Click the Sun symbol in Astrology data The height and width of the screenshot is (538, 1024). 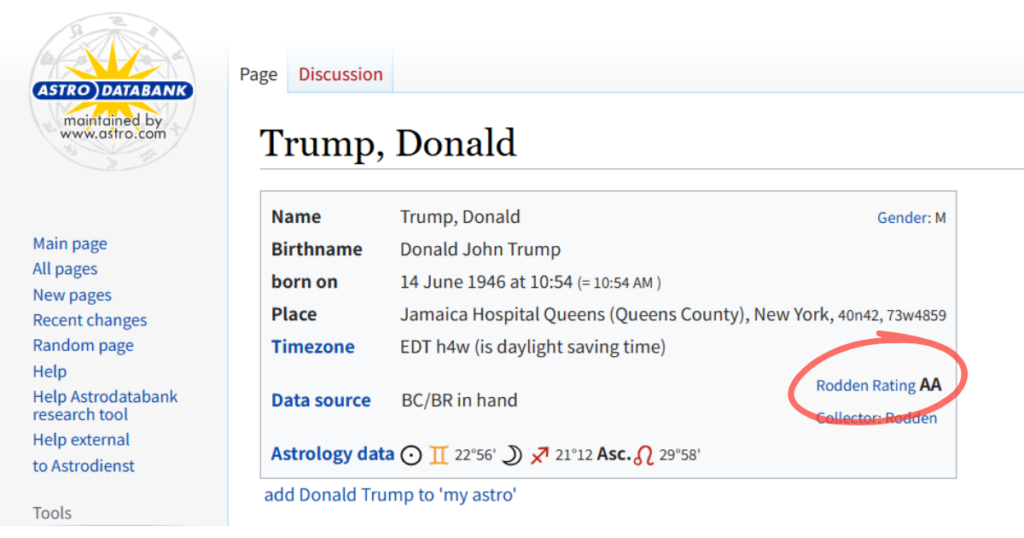[x=411, y=455]
